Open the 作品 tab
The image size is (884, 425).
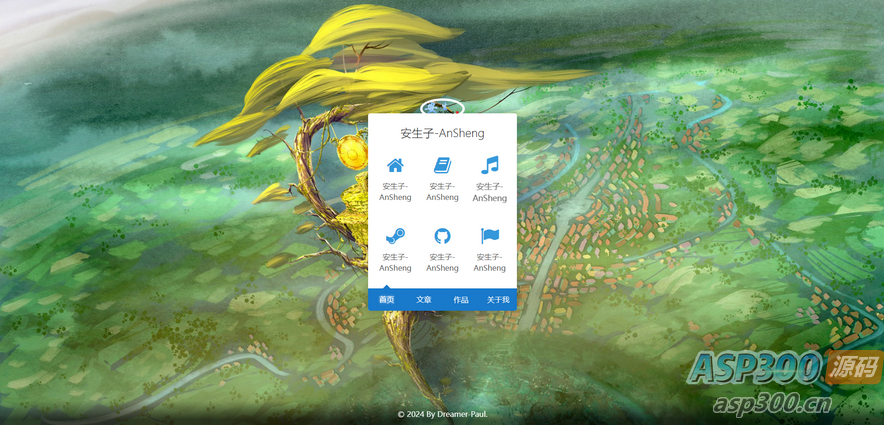coord(461,300)
